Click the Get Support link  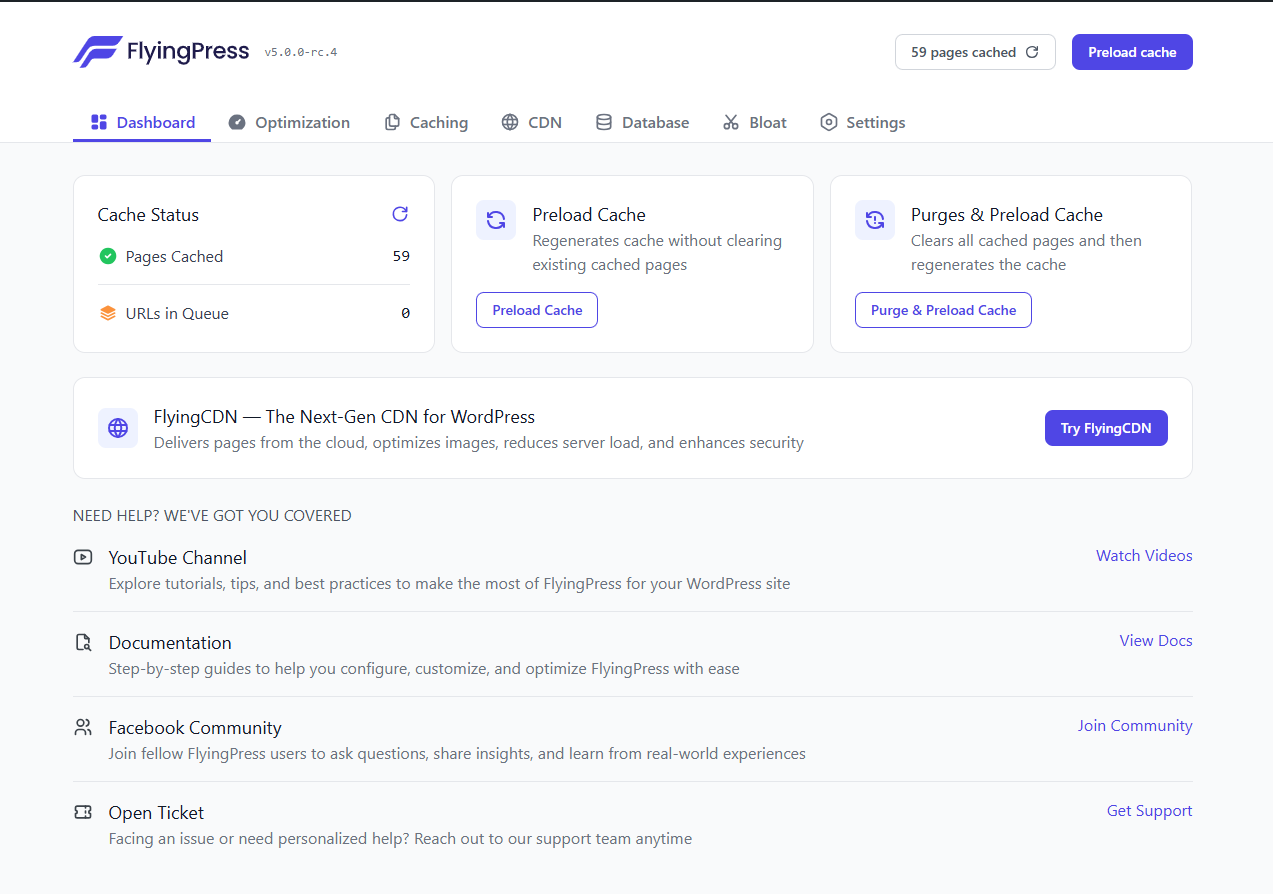[x=1149, y=811]
